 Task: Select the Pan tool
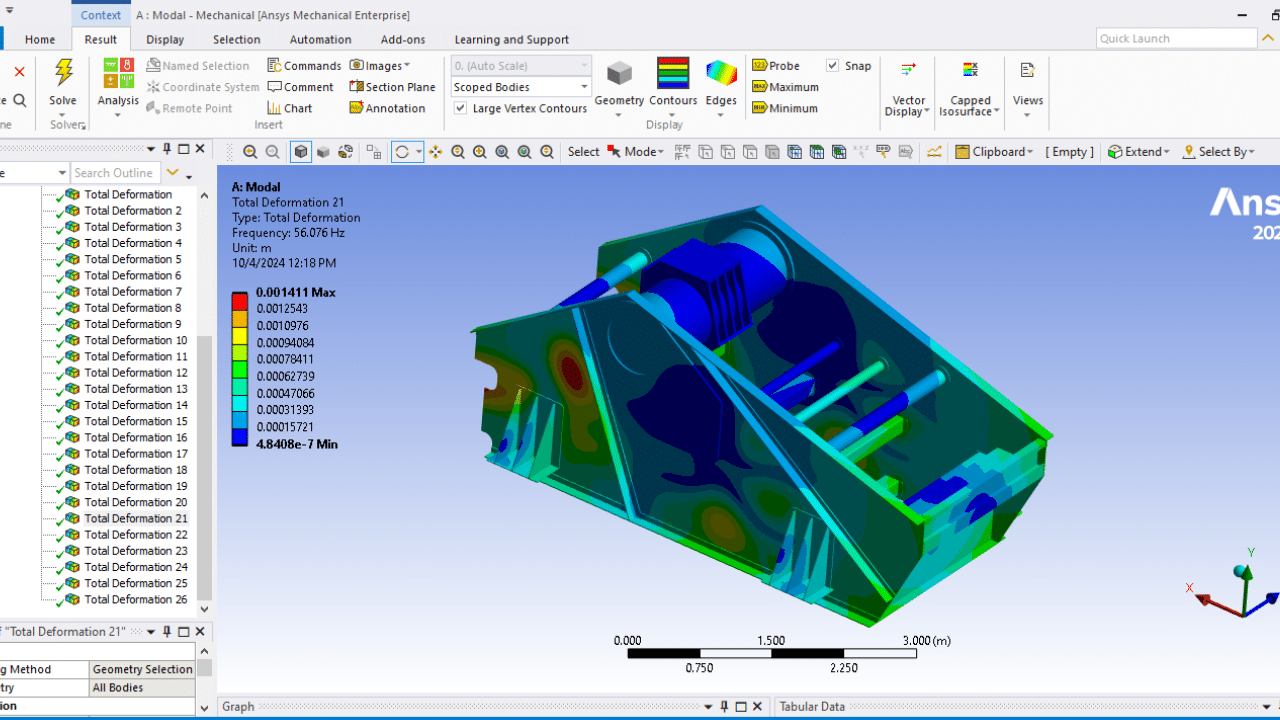[435, 152]
